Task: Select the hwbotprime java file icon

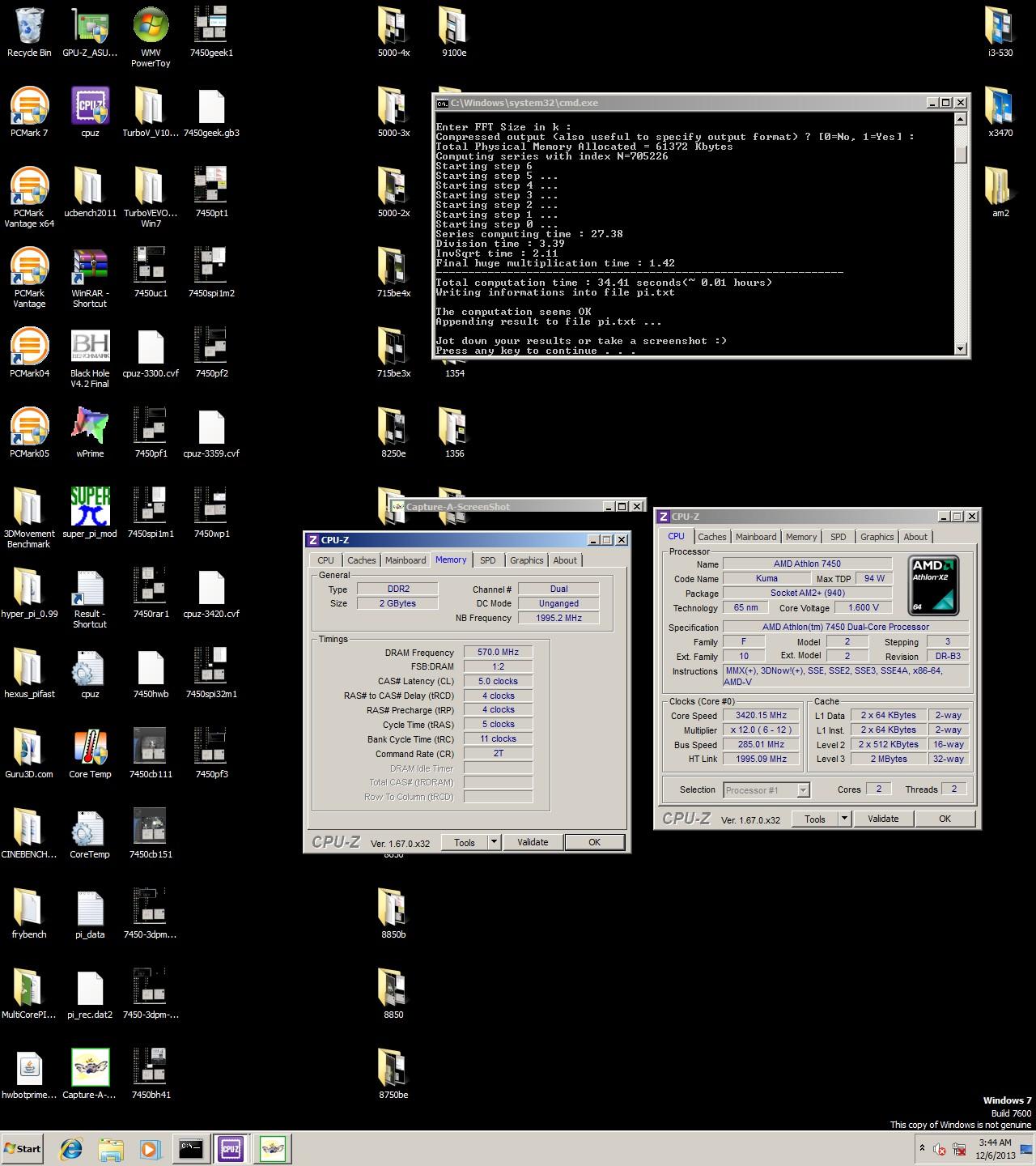Action: pyautogui.click(x=29, y=1075)
